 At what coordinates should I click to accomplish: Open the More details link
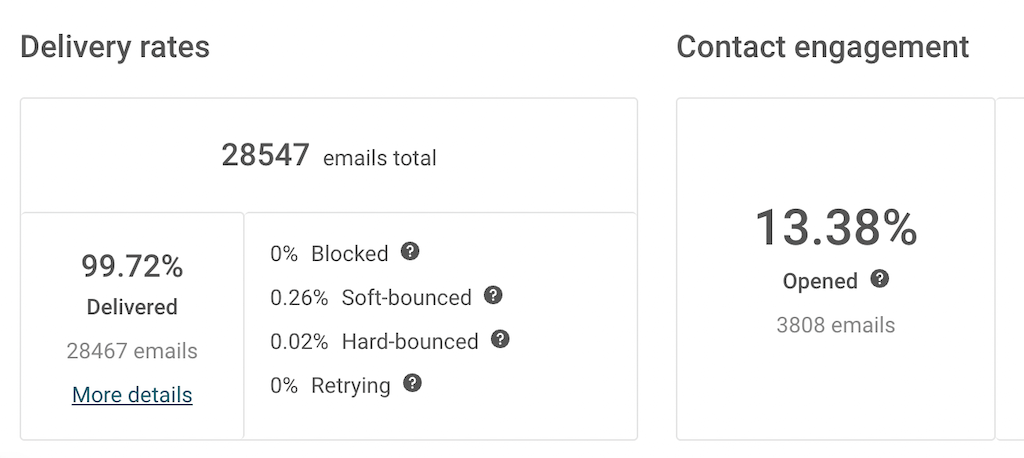(132, 395)
